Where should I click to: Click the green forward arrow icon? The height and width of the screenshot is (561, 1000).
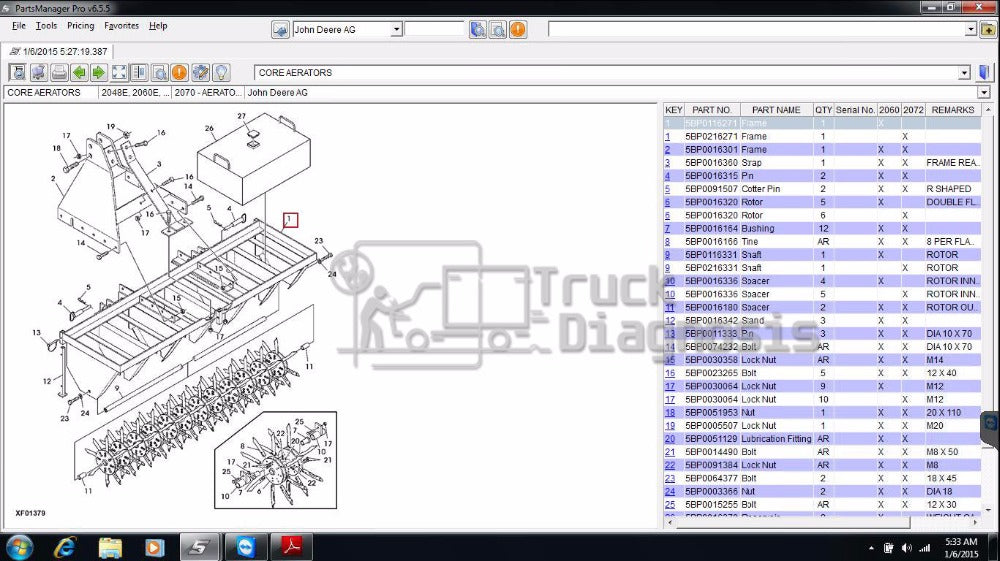99,72
